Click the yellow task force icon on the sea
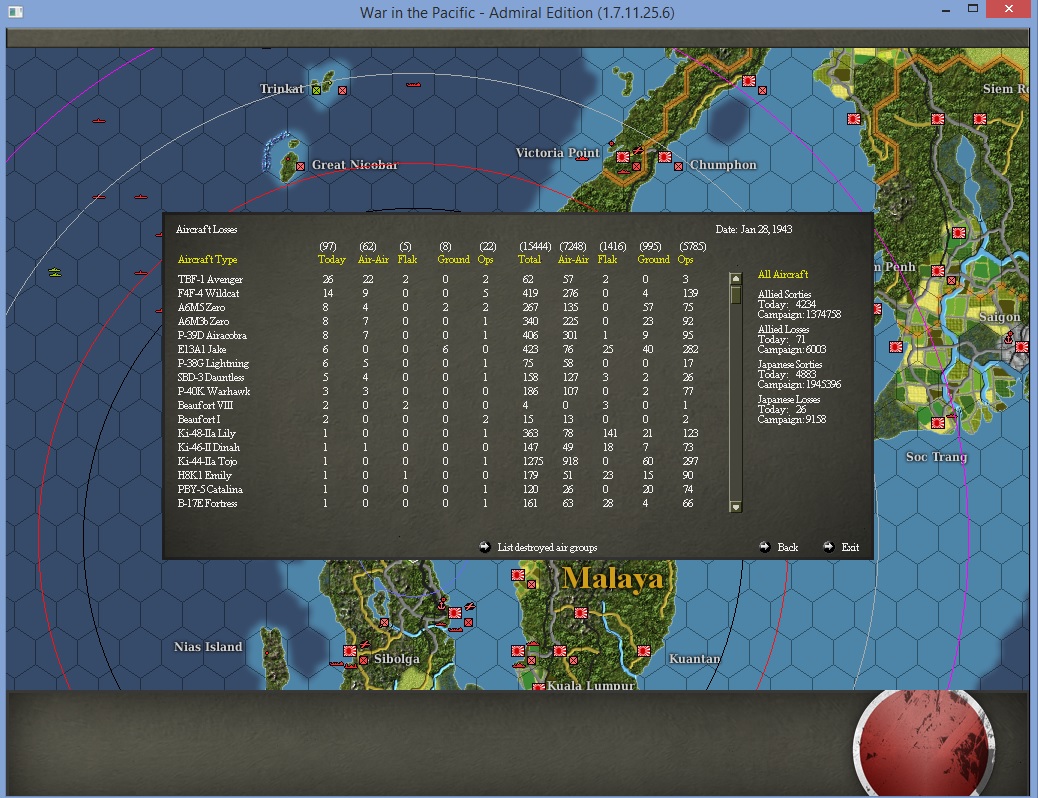The width and height of the screenshot is (1038, 798). pos(55,272)
